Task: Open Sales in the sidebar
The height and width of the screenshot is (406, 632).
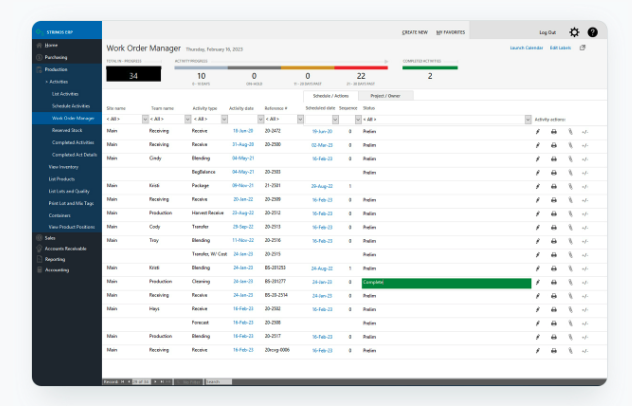Action: tap(50, 238)
